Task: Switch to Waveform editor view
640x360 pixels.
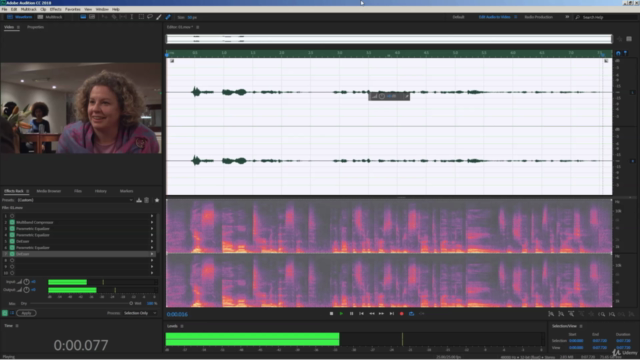Action: click(19, 17)
